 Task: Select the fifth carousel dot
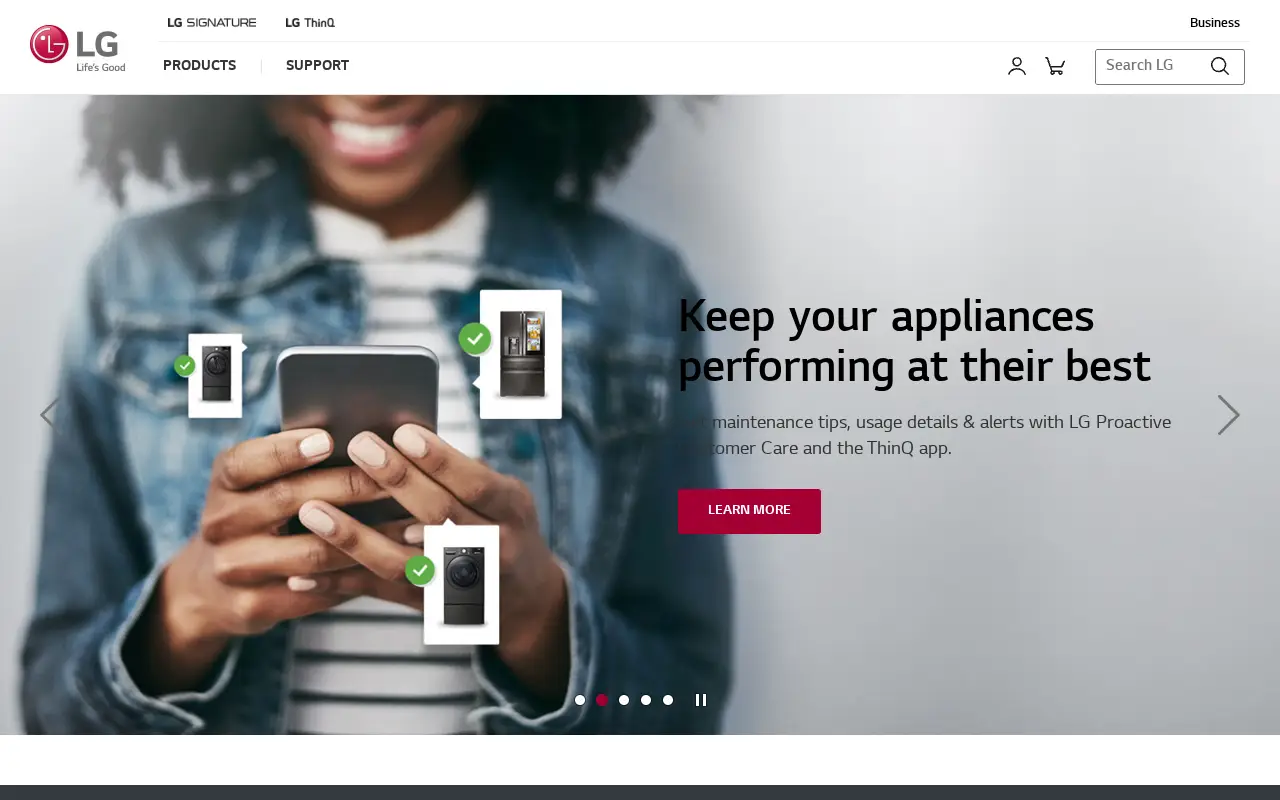pyautogui.click(x=668, y=700)
